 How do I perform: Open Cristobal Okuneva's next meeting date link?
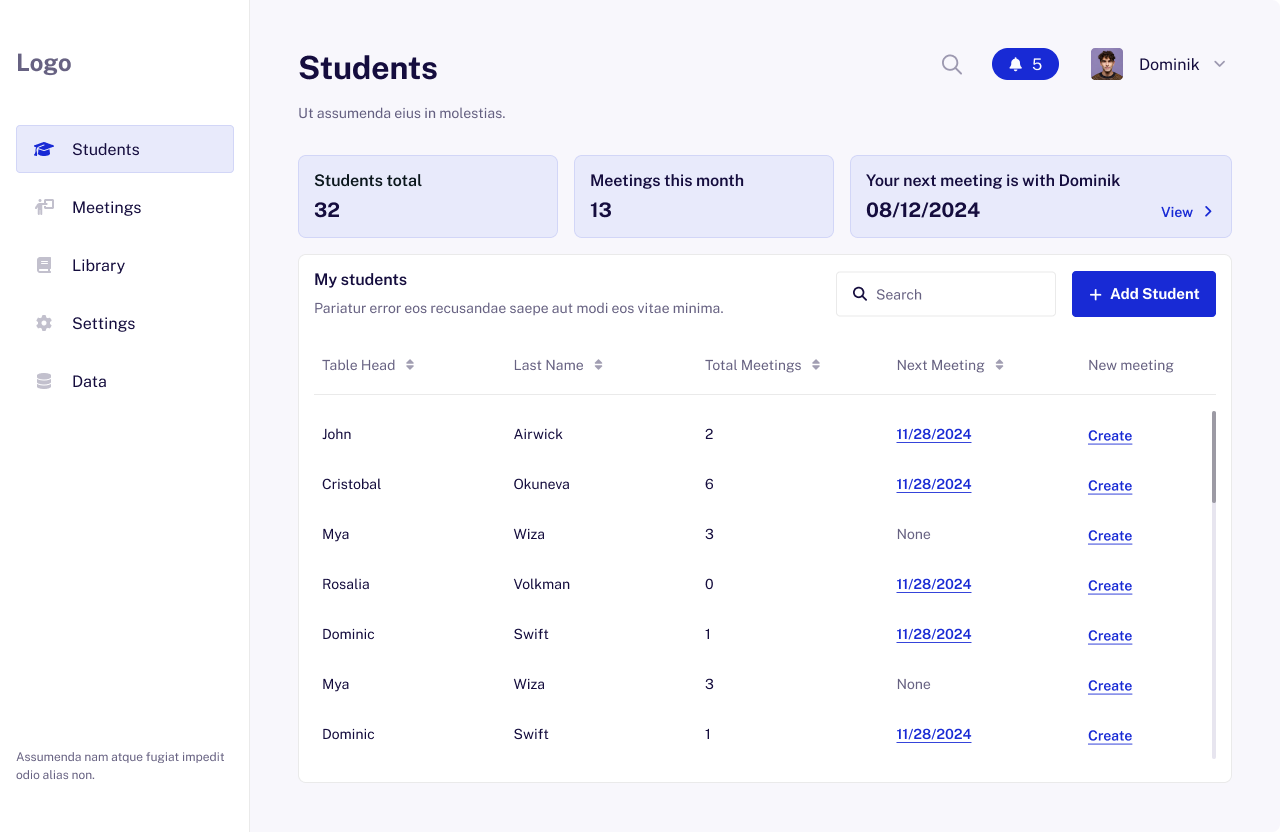click(x=933, y=484)
